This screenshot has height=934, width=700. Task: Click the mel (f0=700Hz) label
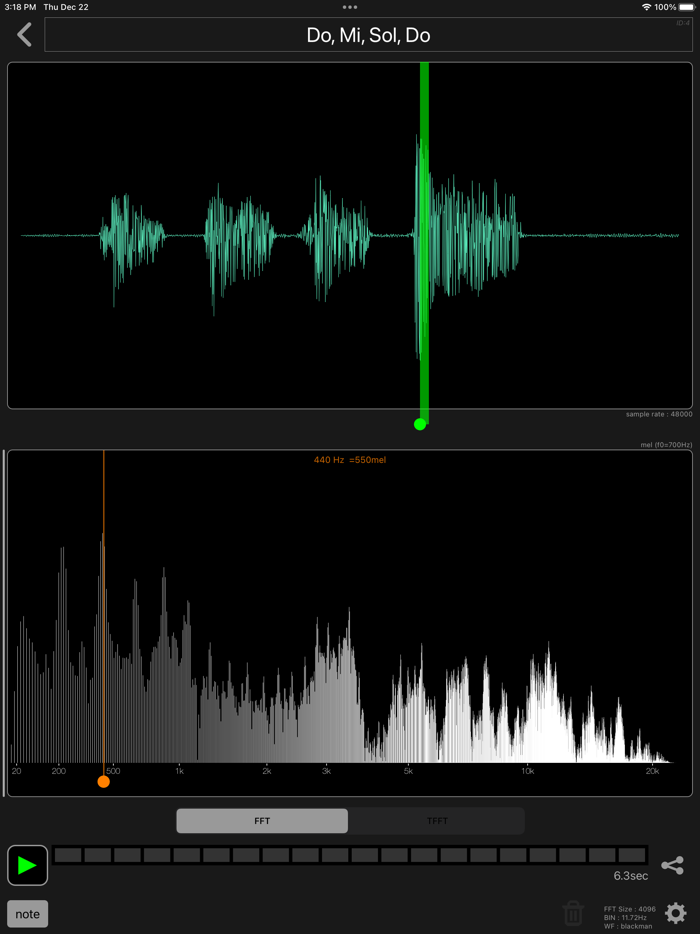coord(666,444)
